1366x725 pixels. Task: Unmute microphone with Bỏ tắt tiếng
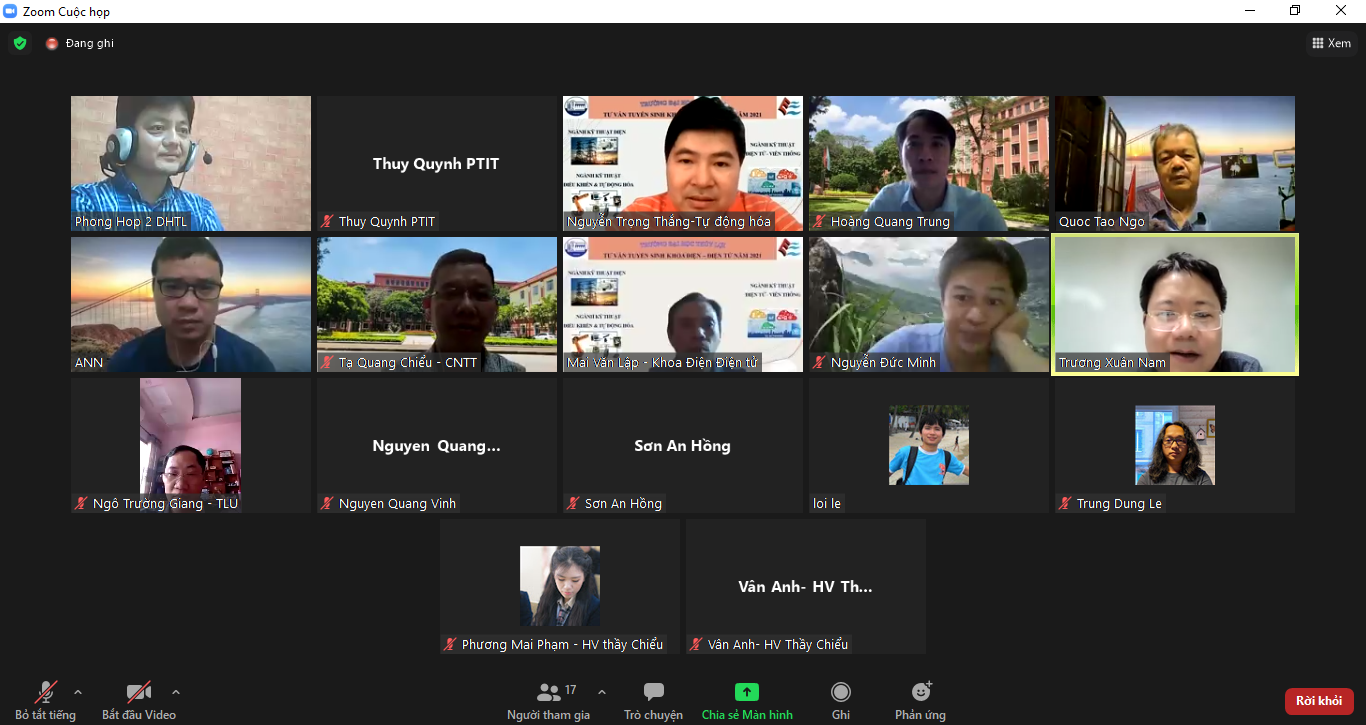(x=45, y=700)
